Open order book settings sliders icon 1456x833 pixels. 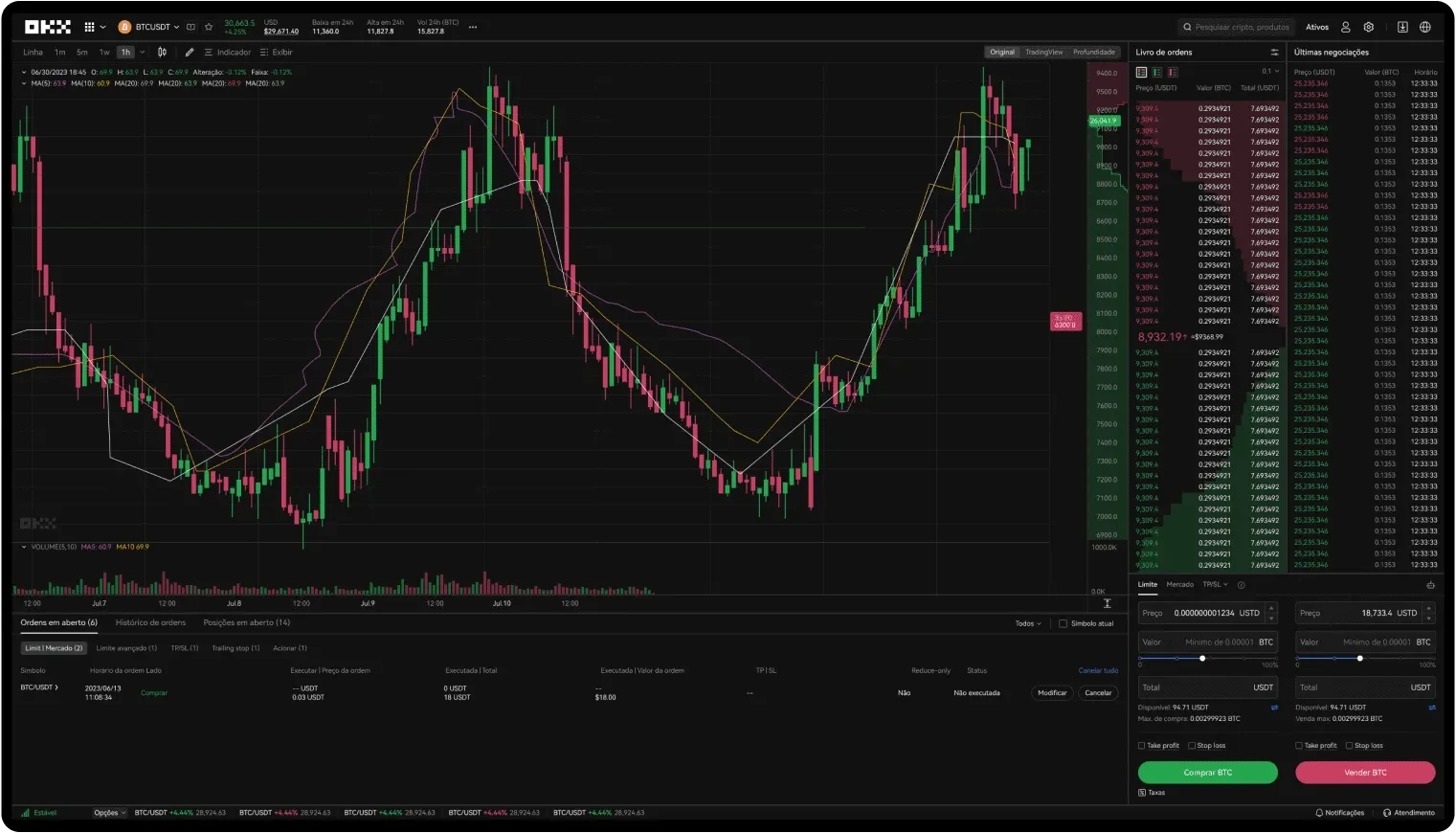[x=1274, y=53]
